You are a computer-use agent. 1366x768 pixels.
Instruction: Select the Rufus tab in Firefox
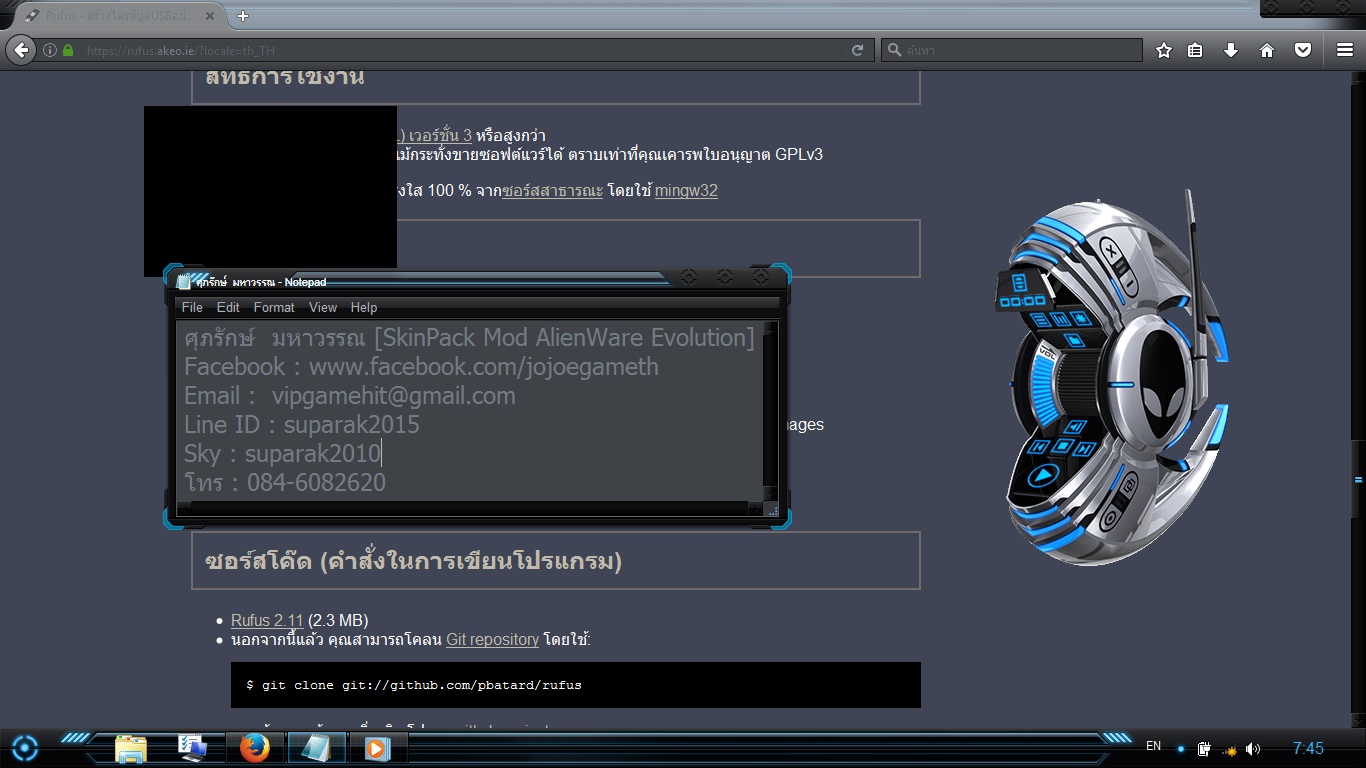[x=118, y=16]
